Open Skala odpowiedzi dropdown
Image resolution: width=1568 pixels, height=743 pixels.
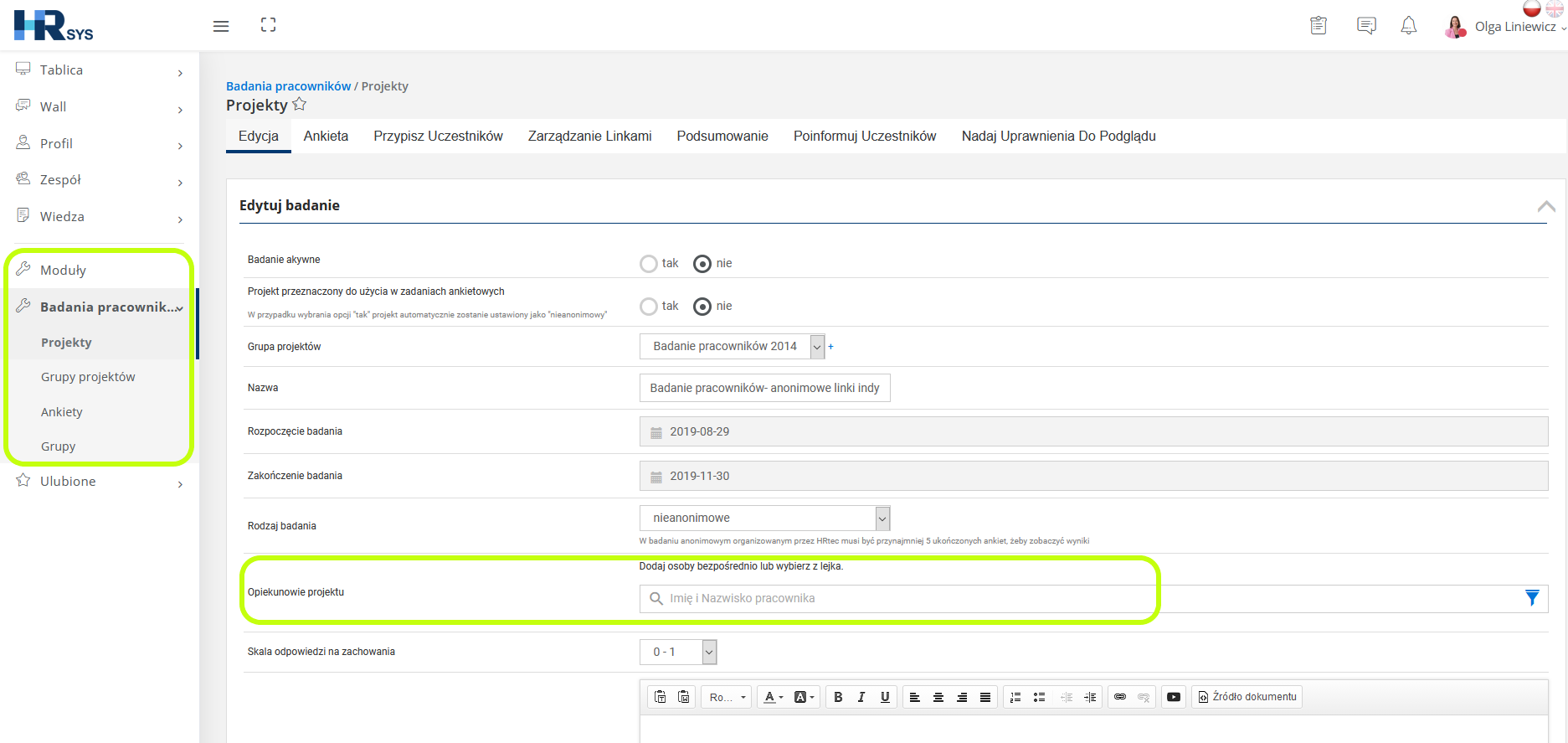[x=678, y=652]
